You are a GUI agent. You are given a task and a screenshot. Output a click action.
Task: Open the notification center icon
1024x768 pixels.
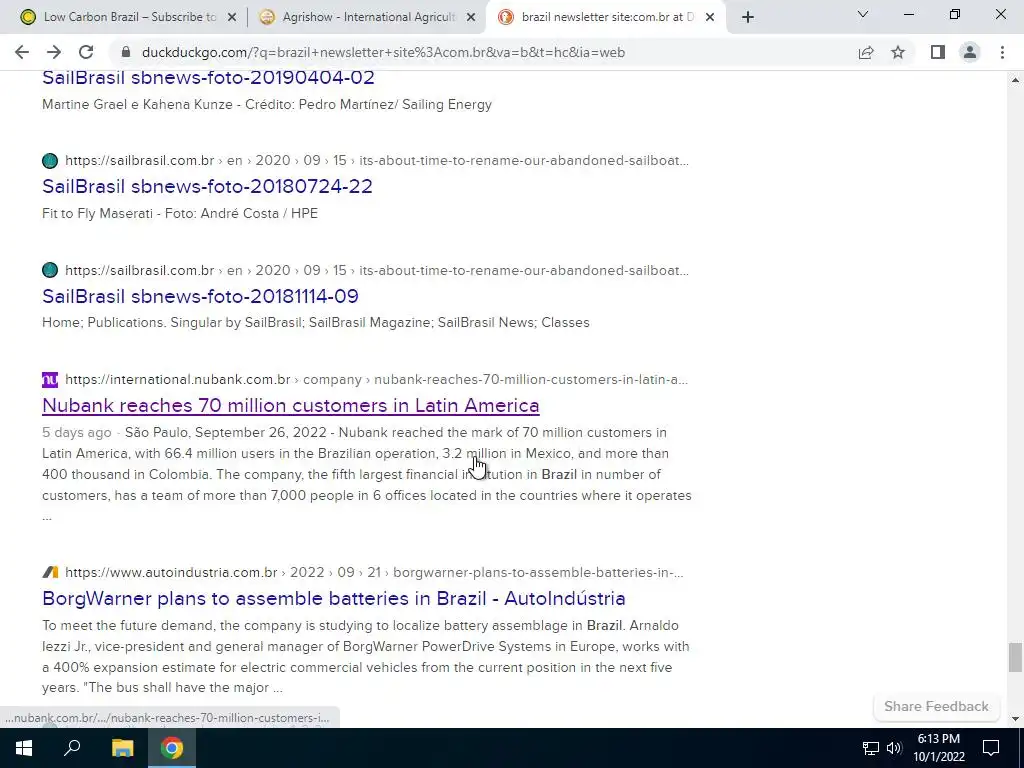[991, 748]
